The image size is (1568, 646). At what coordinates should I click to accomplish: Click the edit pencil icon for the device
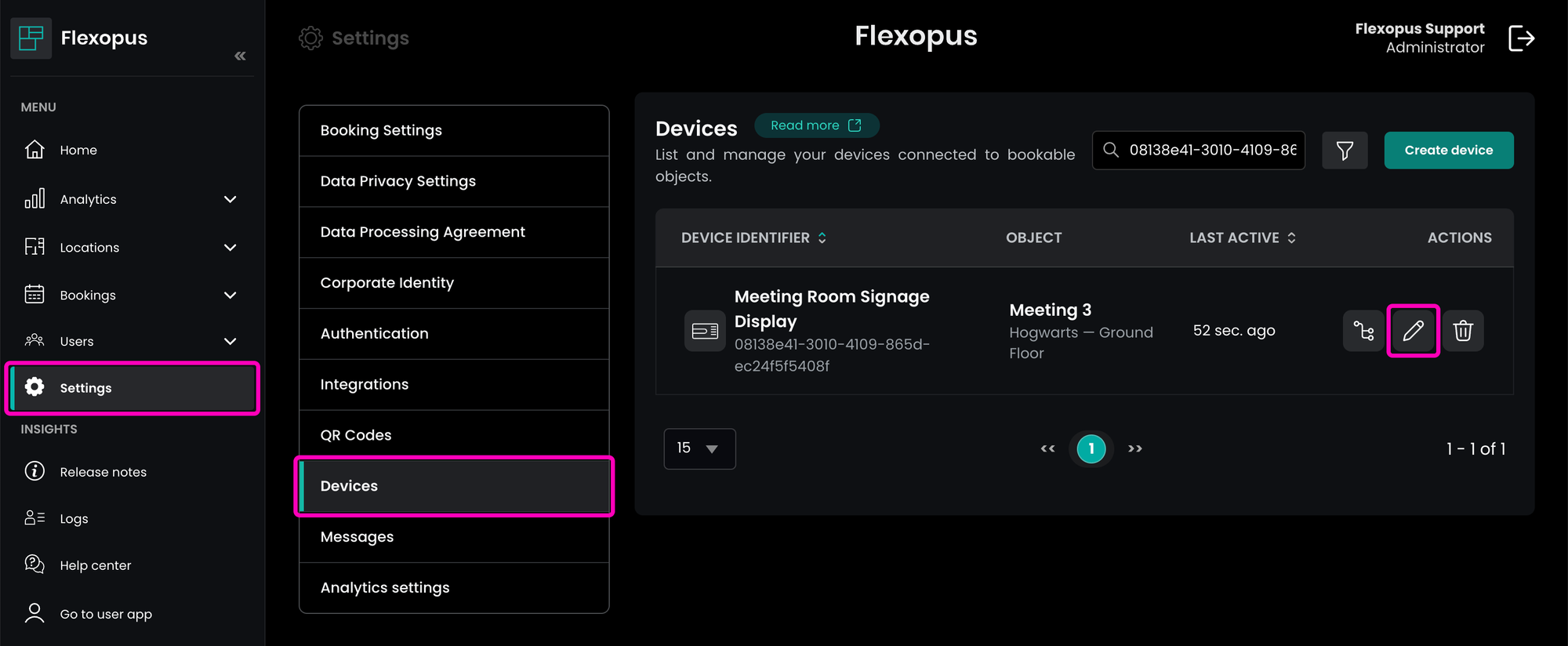tap(1413, 331)
